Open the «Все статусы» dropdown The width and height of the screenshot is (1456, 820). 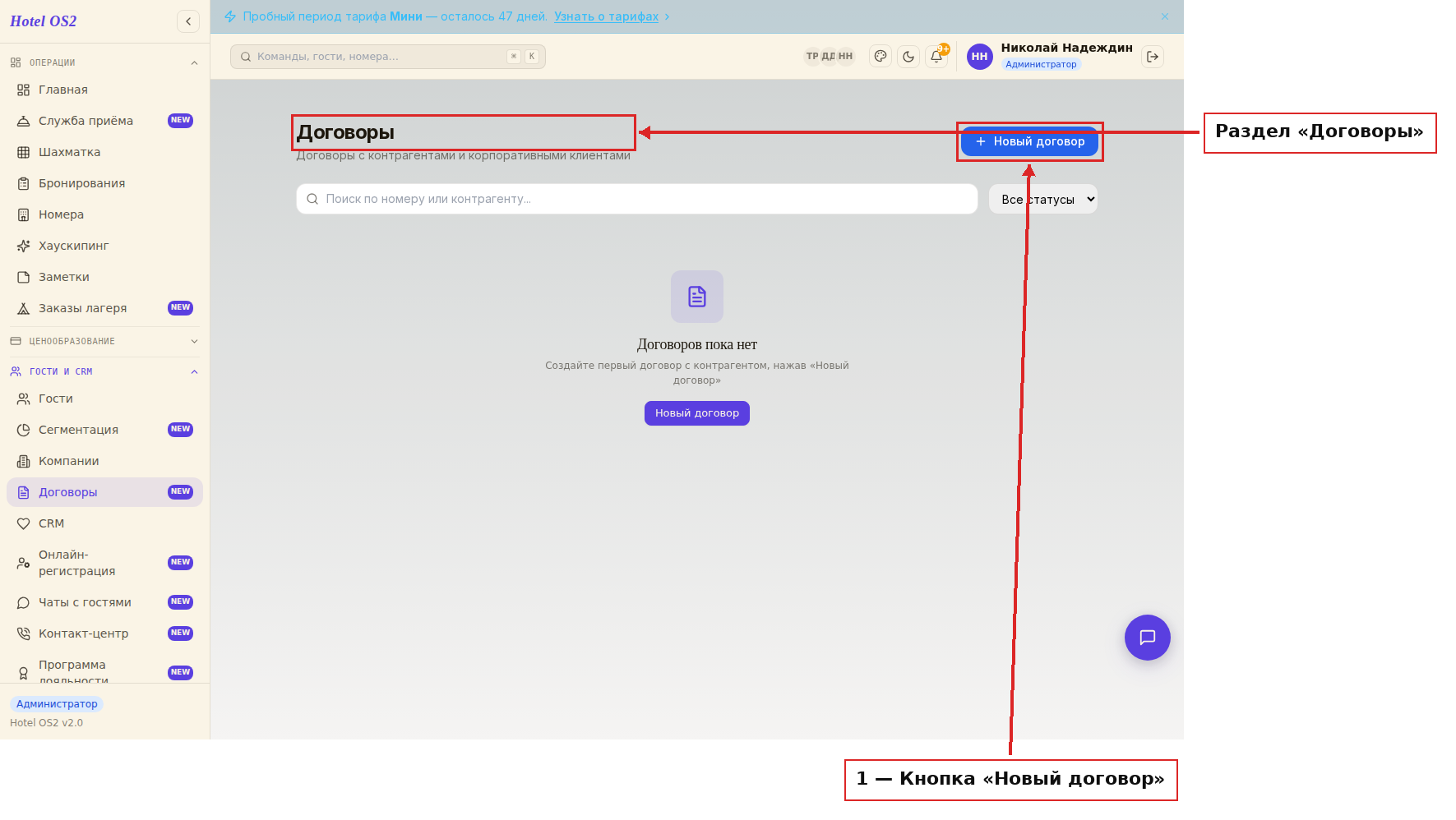point(1043,199)
